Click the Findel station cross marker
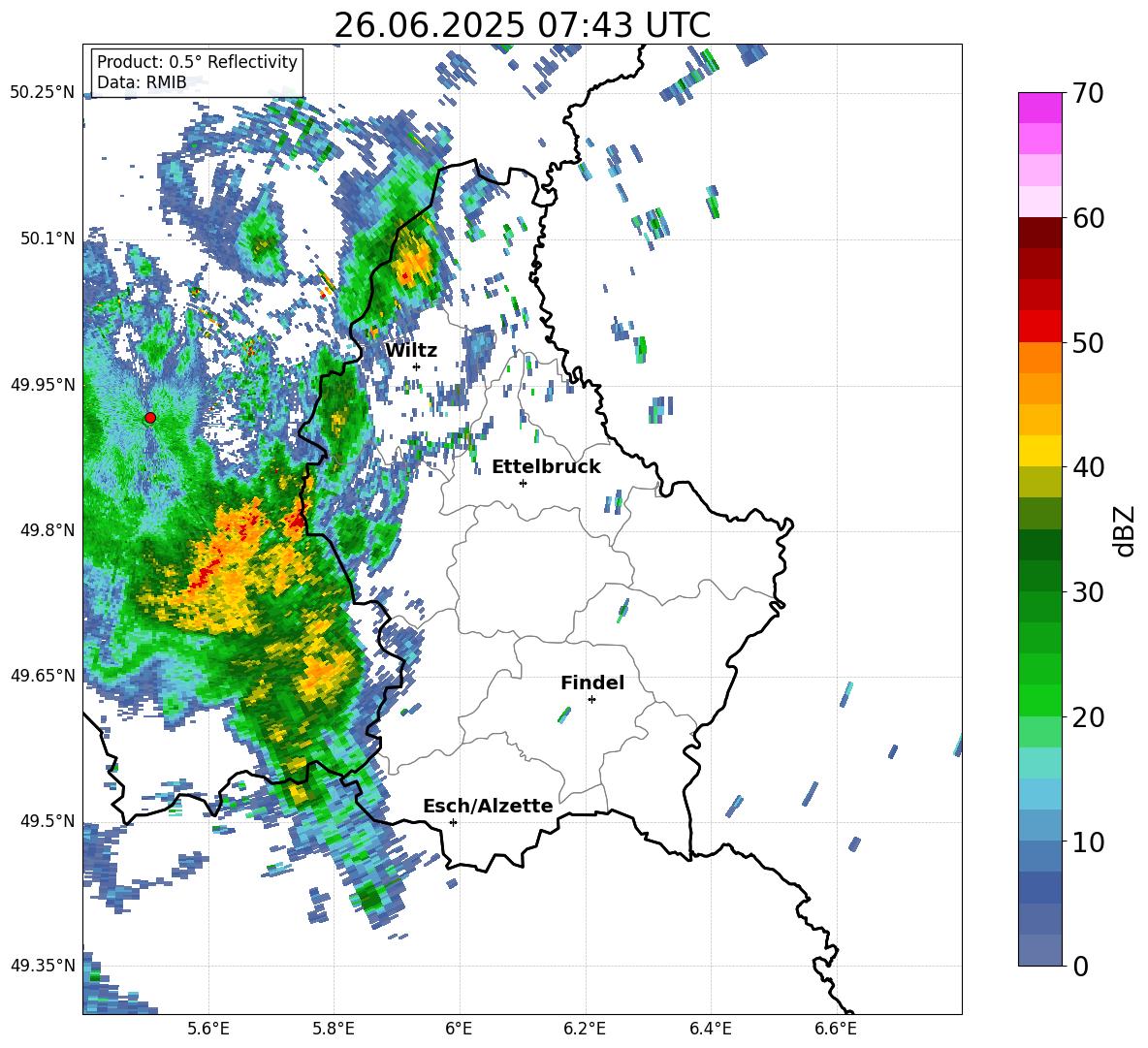 point(591,700)
